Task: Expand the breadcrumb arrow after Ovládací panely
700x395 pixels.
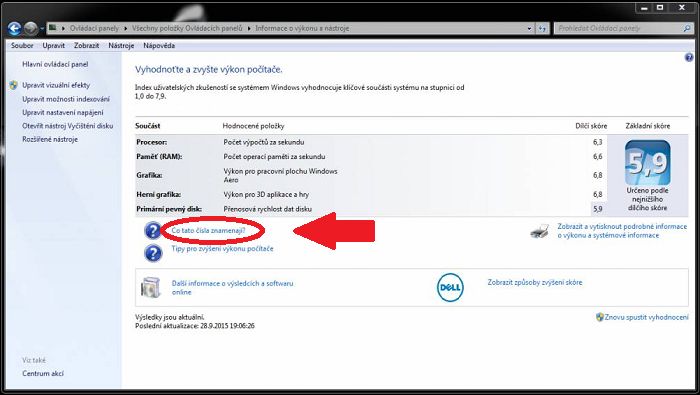Action: (x=125, y=28)
